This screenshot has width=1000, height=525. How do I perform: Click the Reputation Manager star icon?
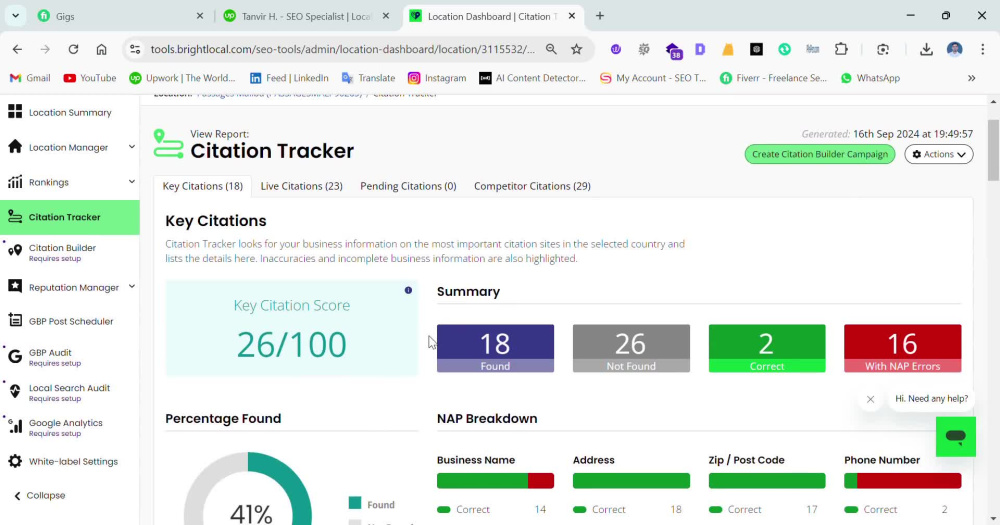coord(15,286)
